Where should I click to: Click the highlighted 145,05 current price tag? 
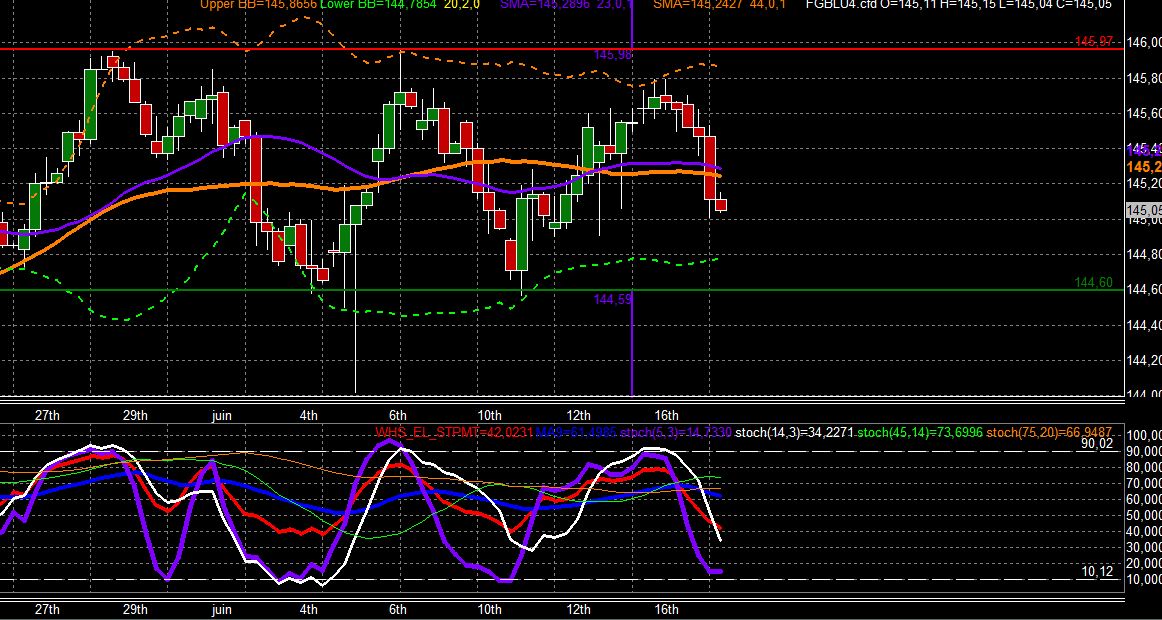coord(1143,211)
